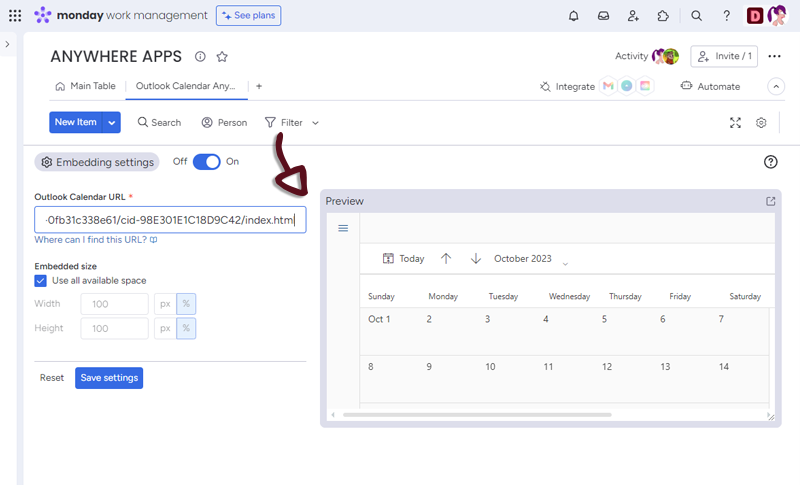Screen dimensions: 800x485
Task: Add a new board view tab
Action: pyautogui.click(x=259, y=86)
